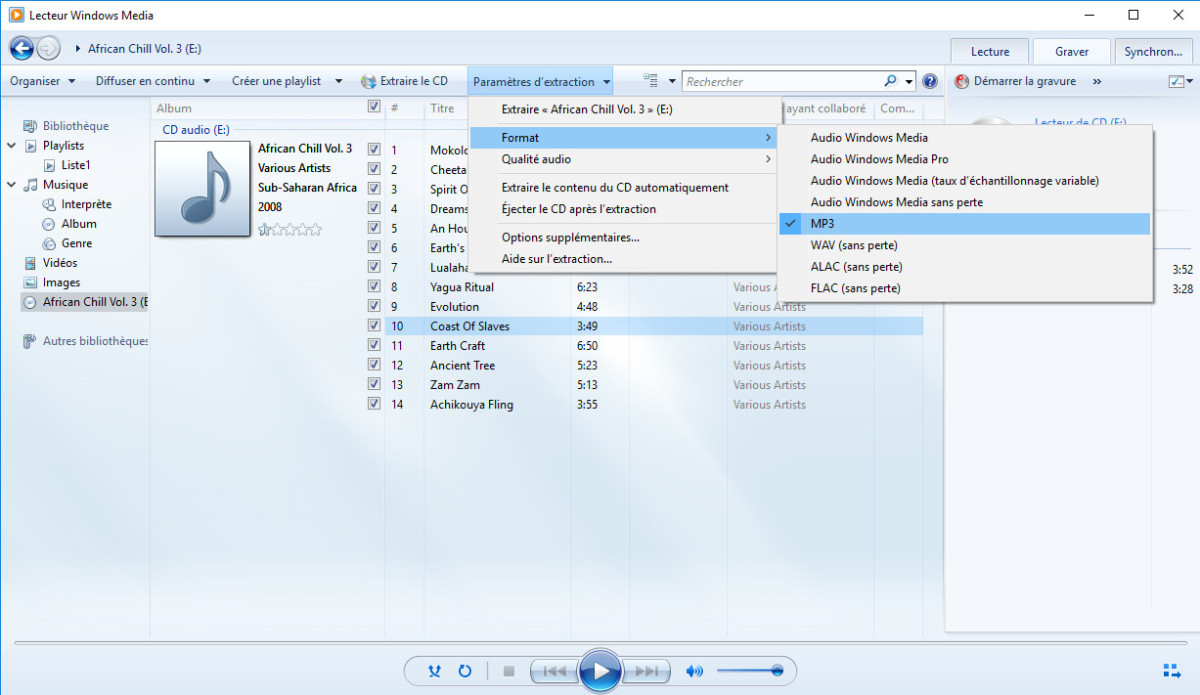Image resolution: width=1200 pixels, height=695 pixels.
Task: Switch to the Graver tab
Action: pyautogui.click(x=1071, y=51)
